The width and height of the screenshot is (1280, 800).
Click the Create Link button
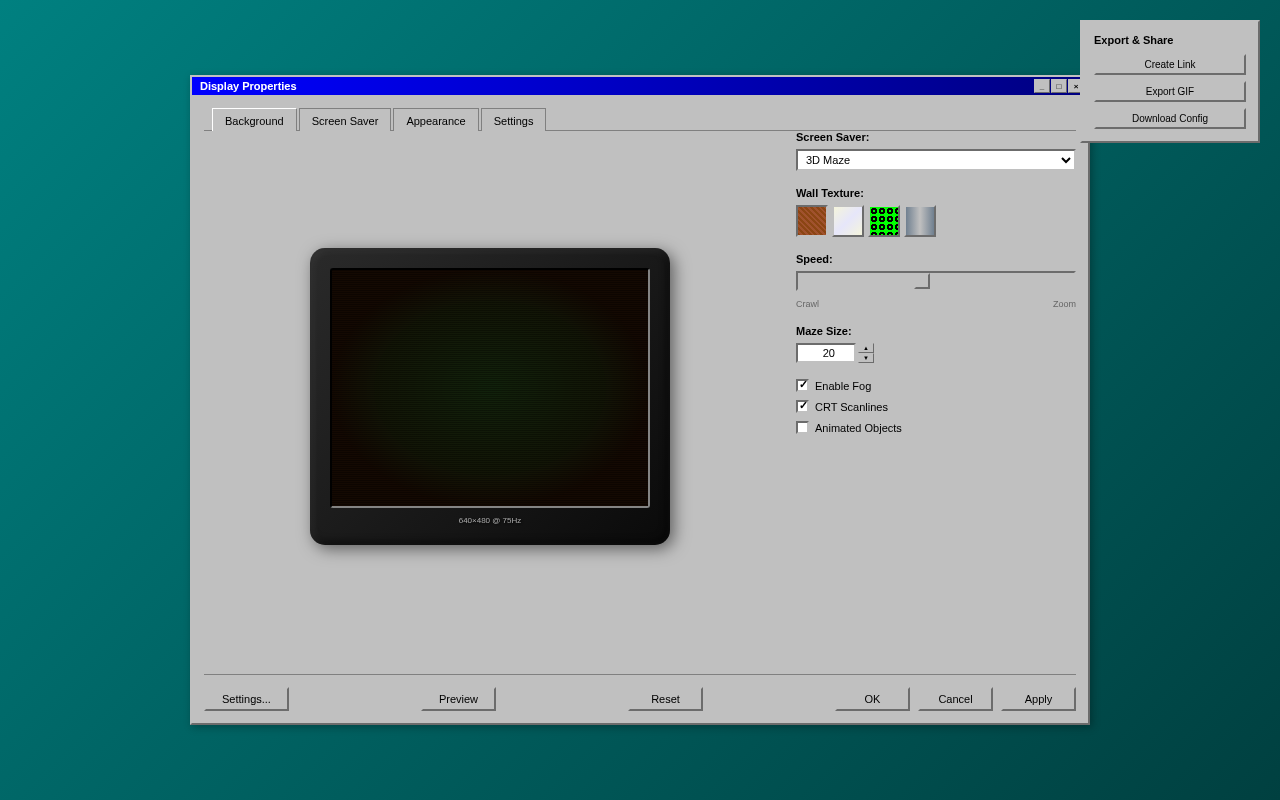(1169, 65)
